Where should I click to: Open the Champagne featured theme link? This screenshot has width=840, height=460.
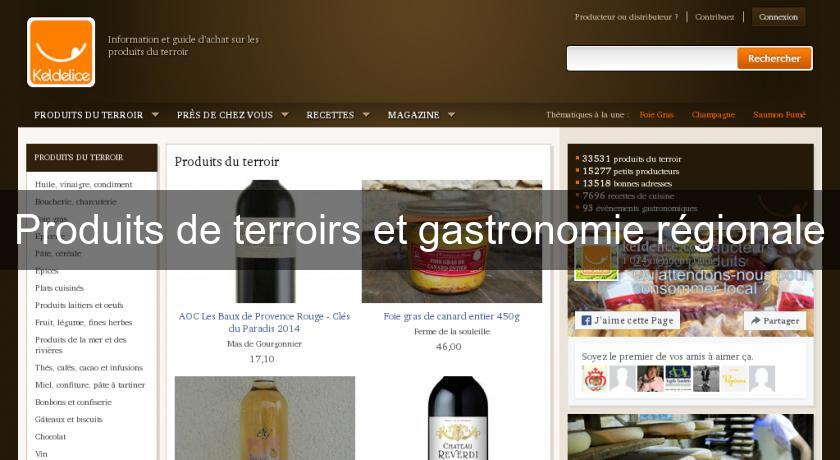[713, 115]
